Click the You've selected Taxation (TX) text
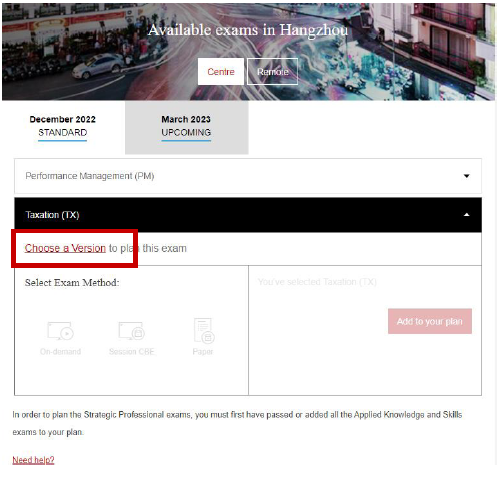The width and height of the screenshot is (499, 477). [x=317, y=282]
